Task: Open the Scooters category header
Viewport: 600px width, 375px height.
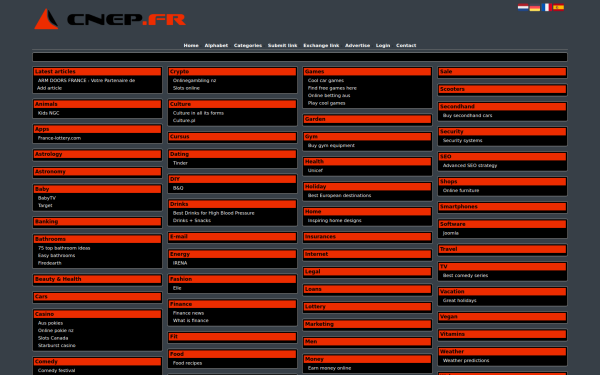Action: [x=502, y=90]
